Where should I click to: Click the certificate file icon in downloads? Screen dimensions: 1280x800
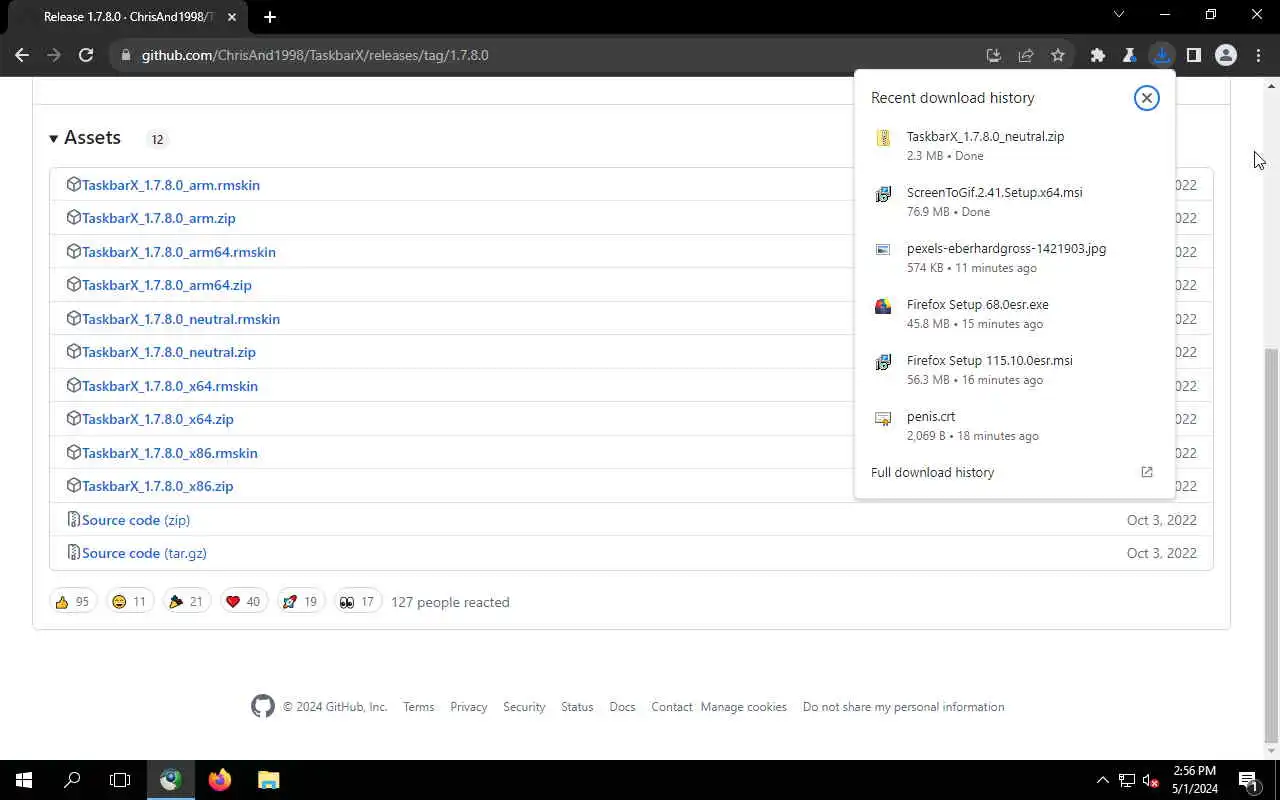click(883, 418)
